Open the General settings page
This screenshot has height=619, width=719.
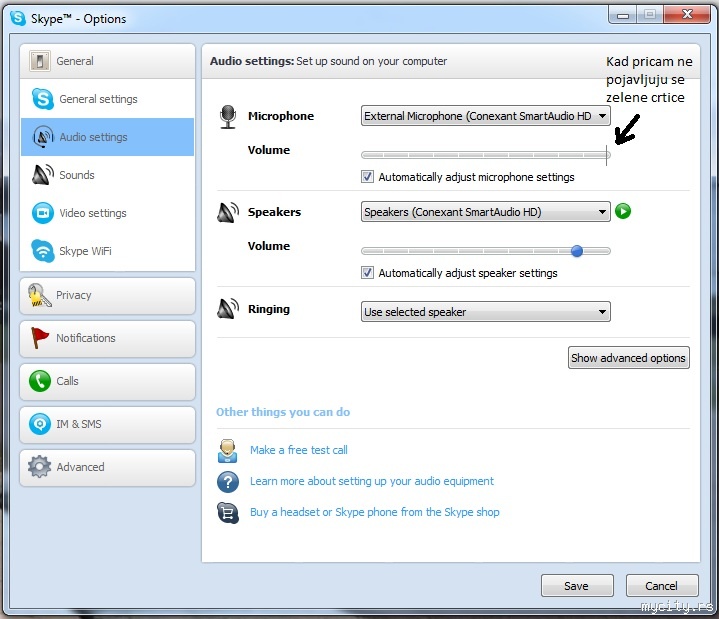click(108, 99)
